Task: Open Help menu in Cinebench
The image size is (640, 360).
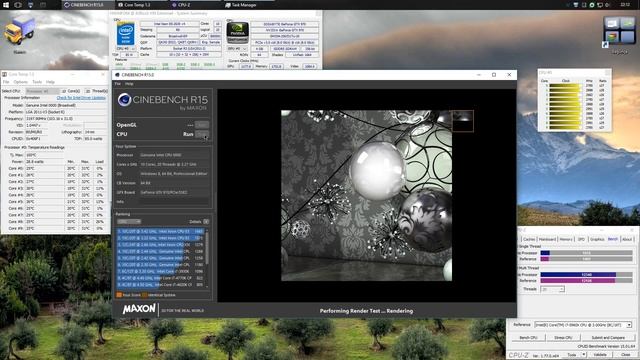Action: click(x=129, y=84)
